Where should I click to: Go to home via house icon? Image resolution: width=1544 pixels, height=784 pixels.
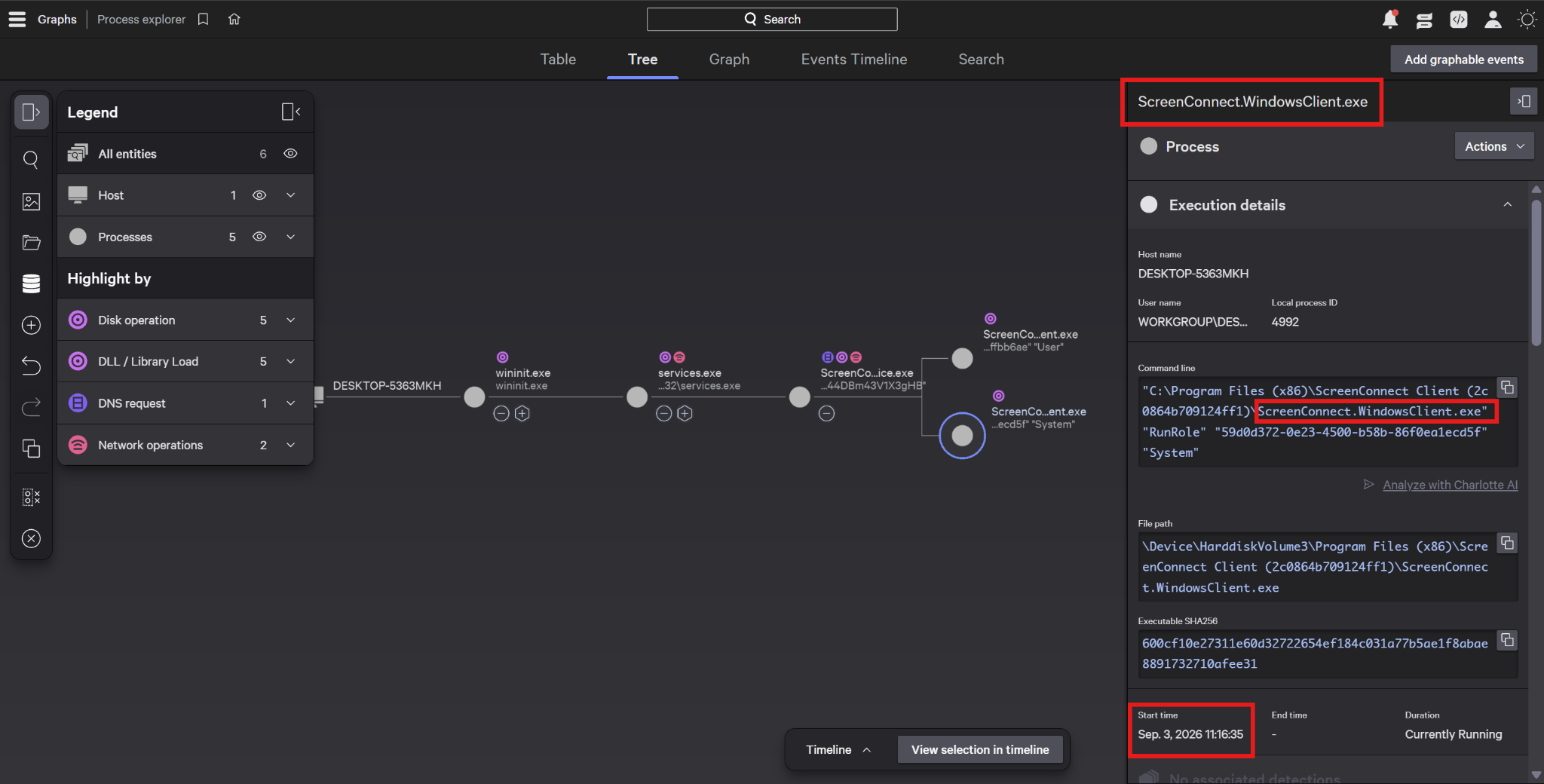[x=234, y=19]
